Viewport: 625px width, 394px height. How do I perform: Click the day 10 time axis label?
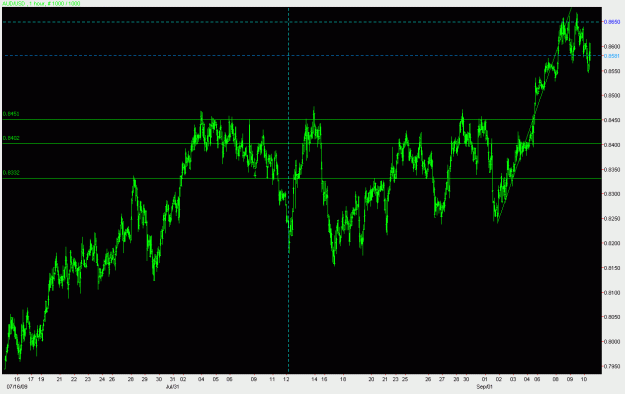(584, 379)
